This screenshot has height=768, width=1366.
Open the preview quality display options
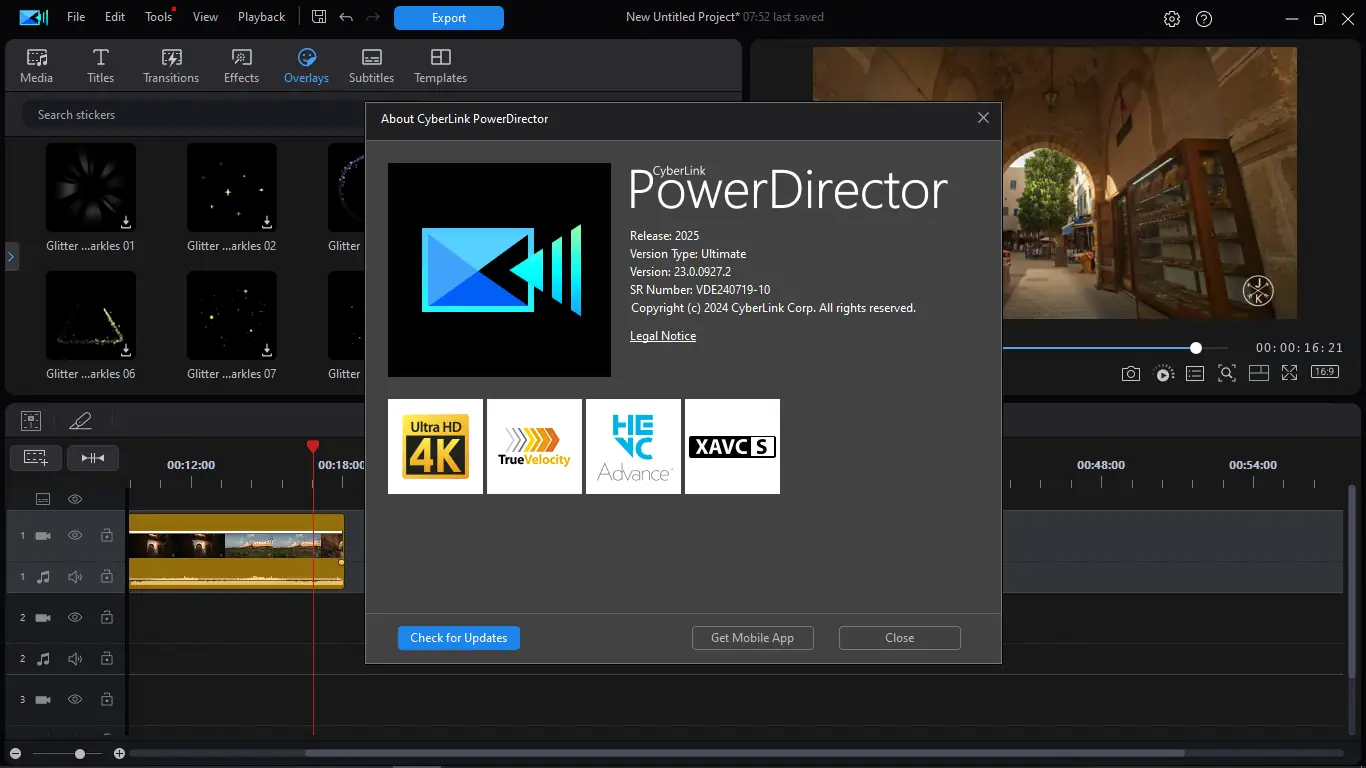tap(1194, 373)
